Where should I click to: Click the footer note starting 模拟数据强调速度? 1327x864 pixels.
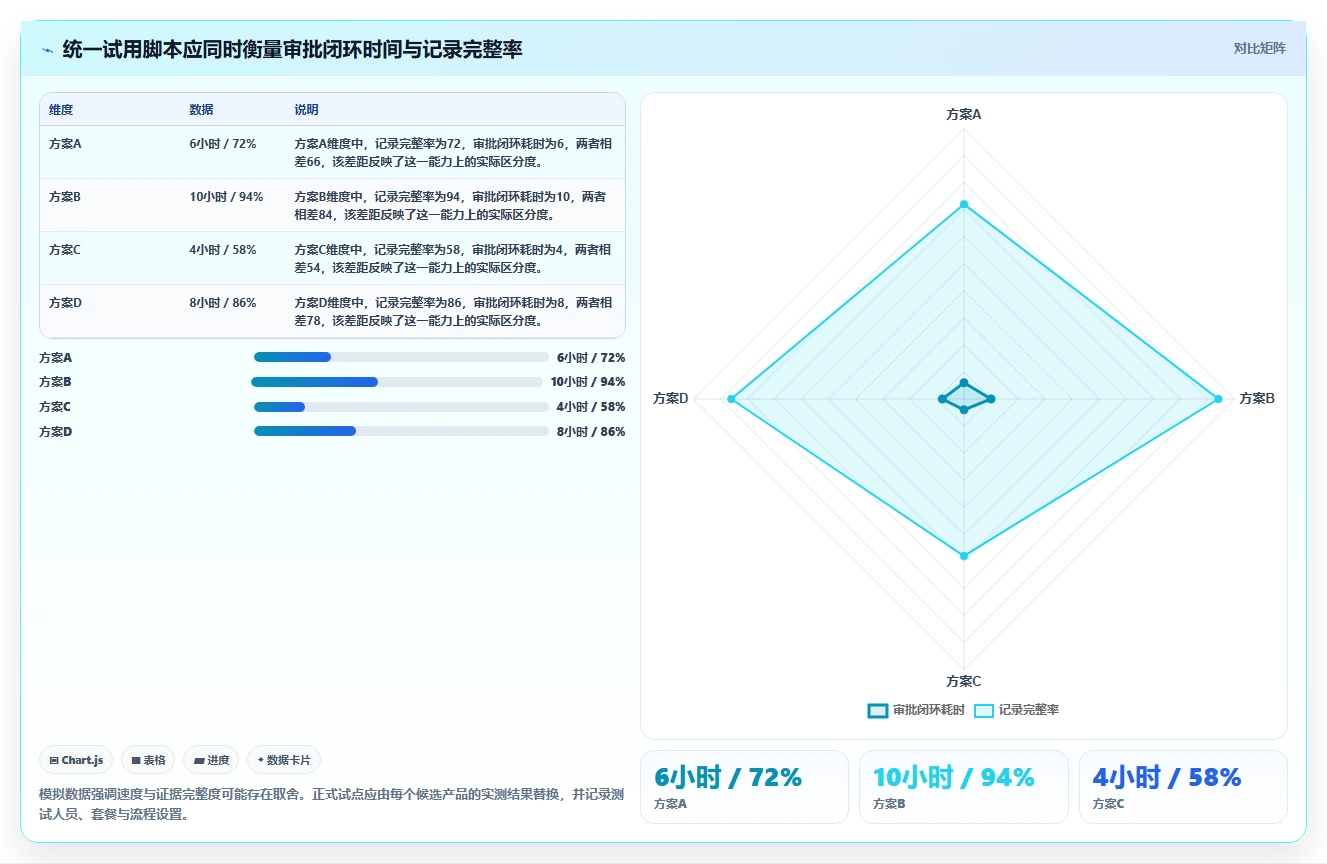331,804
